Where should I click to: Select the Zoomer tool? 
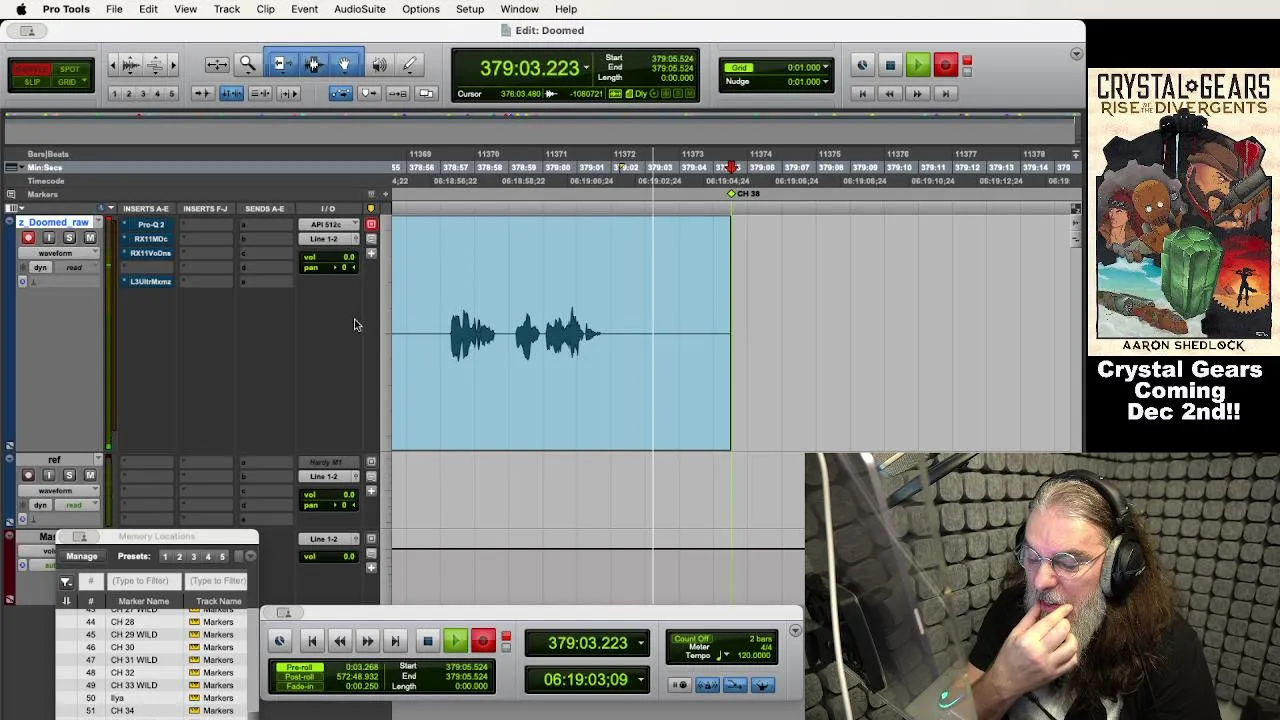tap(247, 65)
